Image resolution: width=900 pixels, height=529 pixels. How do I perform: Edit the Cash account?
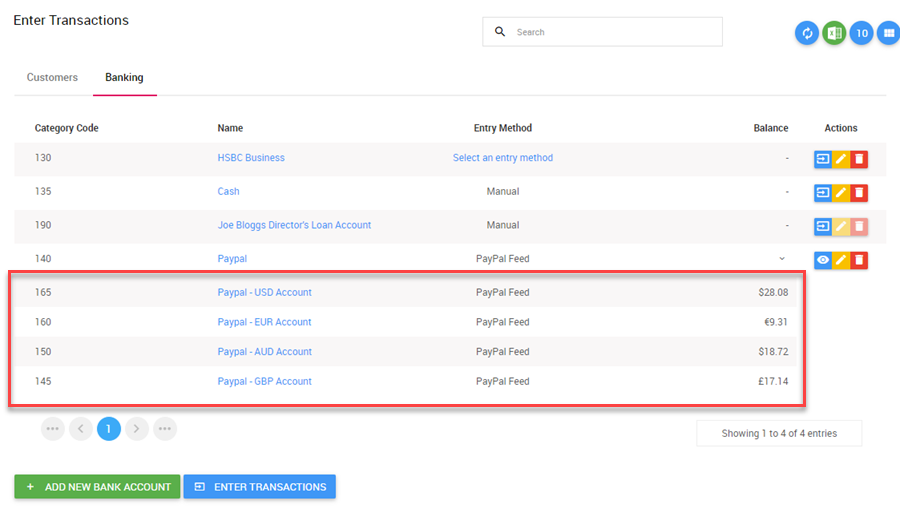(841, 193)
